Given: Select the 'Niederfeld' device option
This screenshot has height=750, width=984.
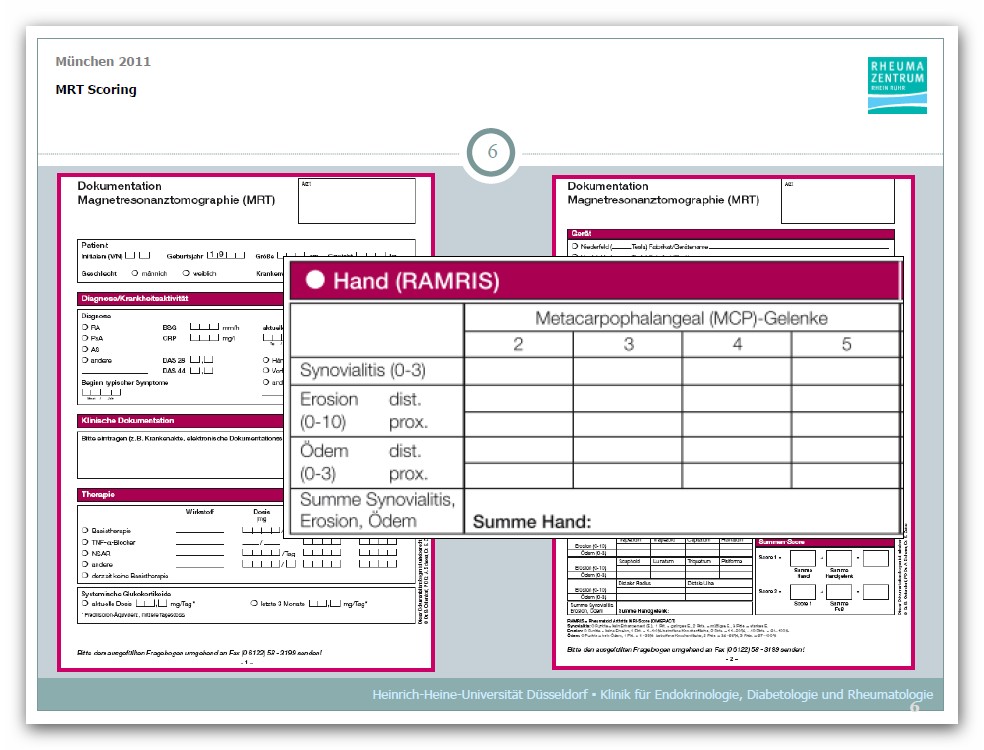Looking at the screenshot, I should 575,247.
